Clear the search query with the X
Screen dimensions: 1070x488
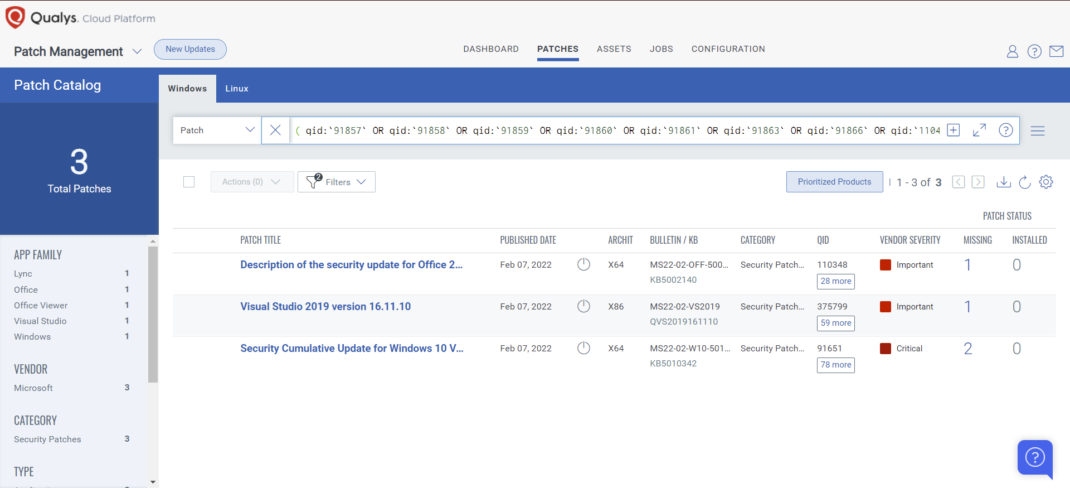tap(275, 130)
